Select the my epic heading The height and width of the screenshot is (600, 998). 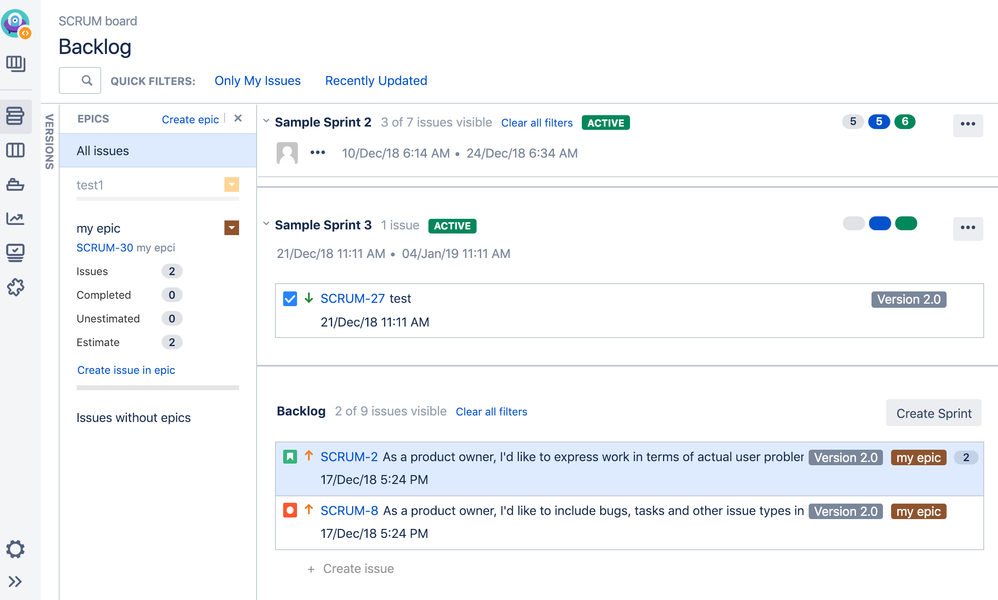[x=99, y=228]
